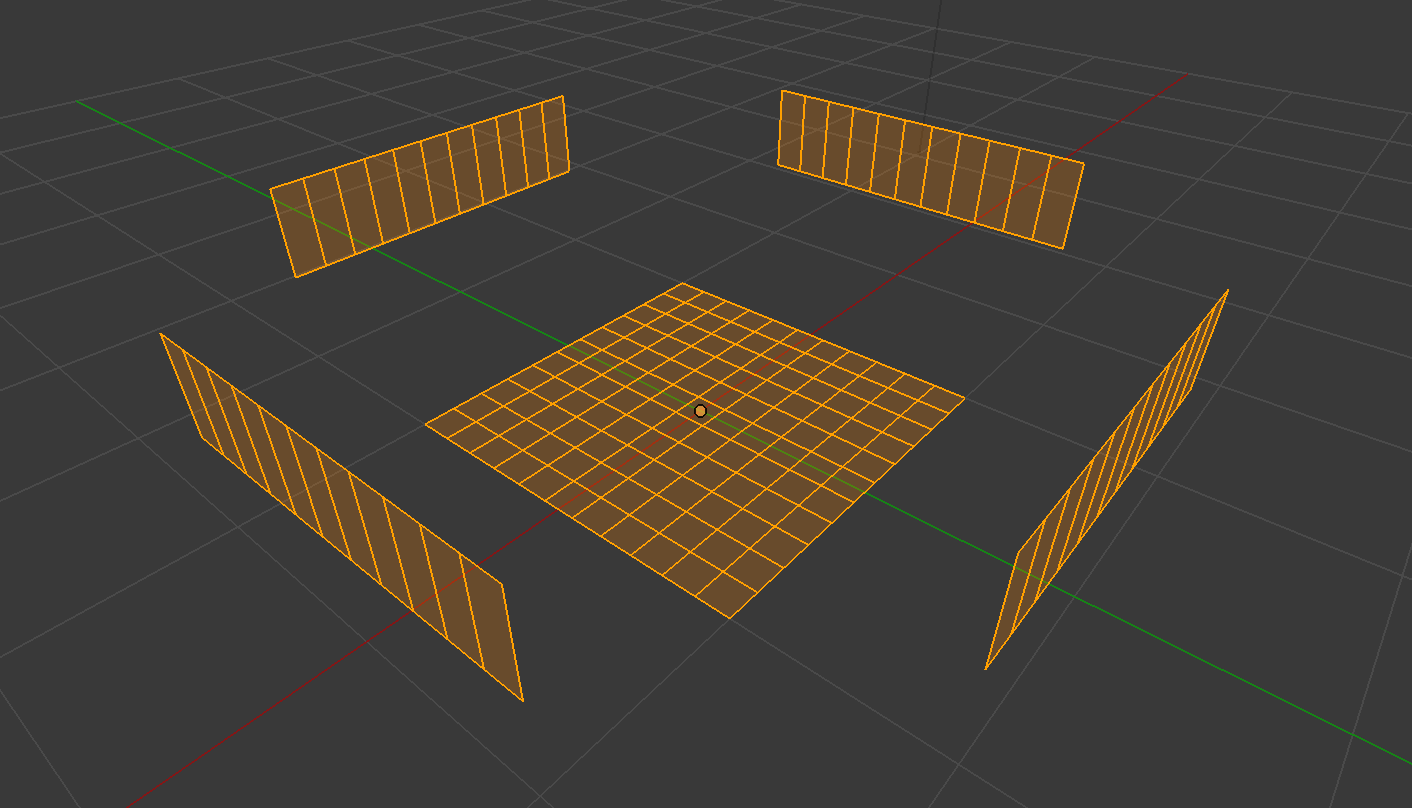Click the farthest corner vertex of floor plane
1412x808 pixels.
point(684,284)
